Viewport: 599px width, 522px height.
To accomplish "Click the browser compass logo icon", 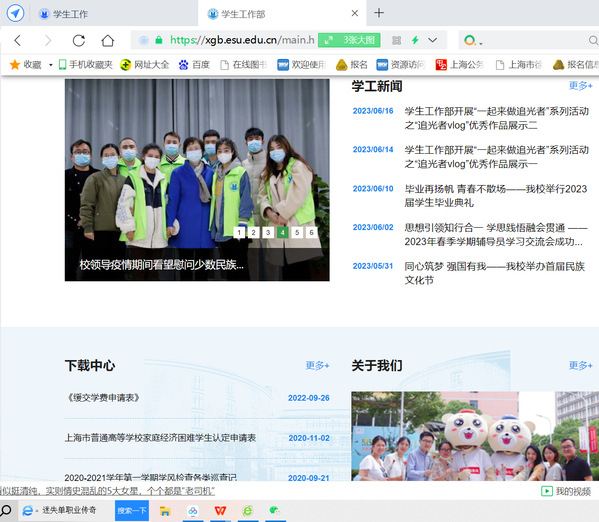I will [15, 13].
